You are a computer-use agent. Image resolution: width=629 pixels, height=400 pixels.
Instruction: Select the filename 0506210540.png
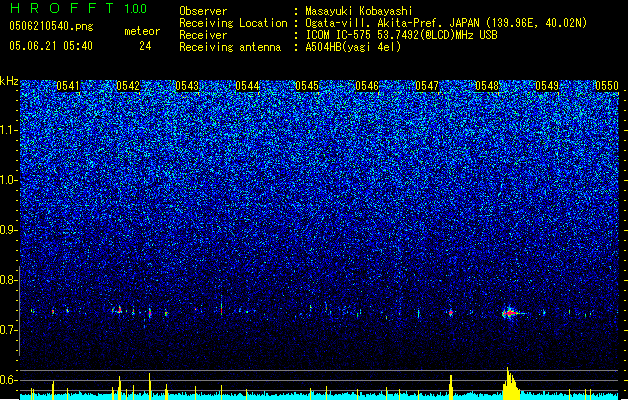51,26
